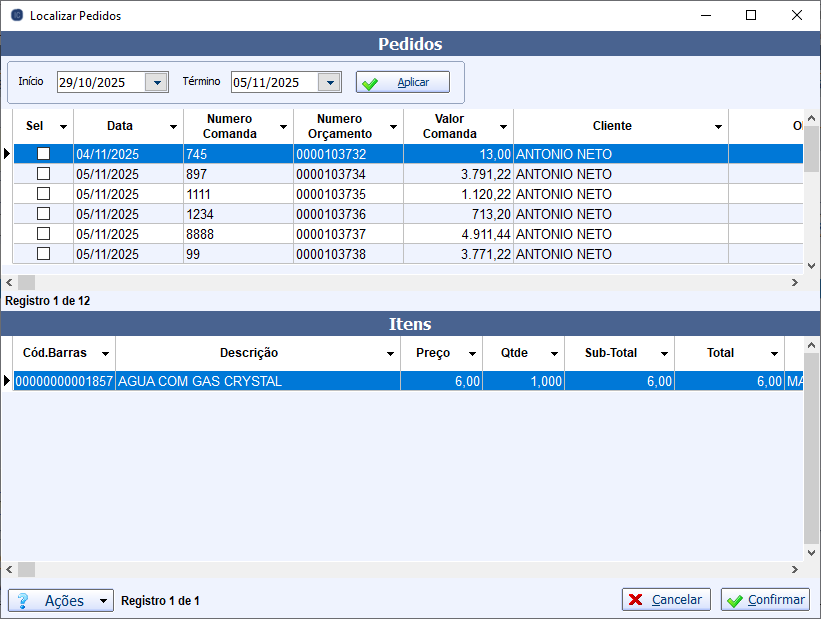Open the Preço column filter arrow
Image resolution: width=821 pixels, height=619 pixels.
(472, 354)
